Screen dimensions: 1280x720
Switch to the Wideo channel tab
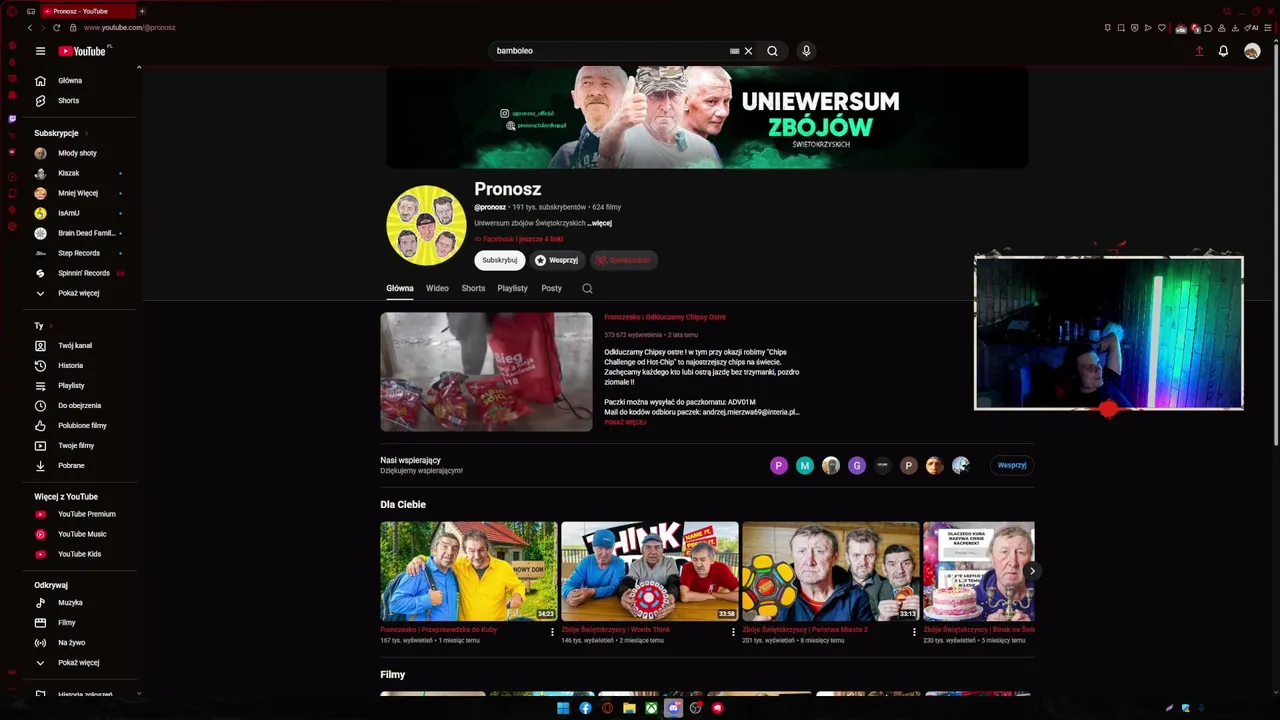pyautogui.click(x=437, y=289)
